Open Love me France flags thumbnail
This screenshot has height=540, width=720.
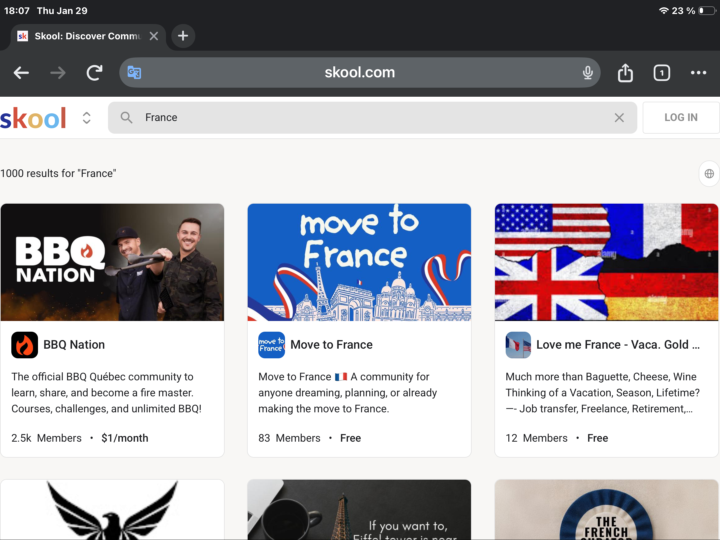coord(607,262)
